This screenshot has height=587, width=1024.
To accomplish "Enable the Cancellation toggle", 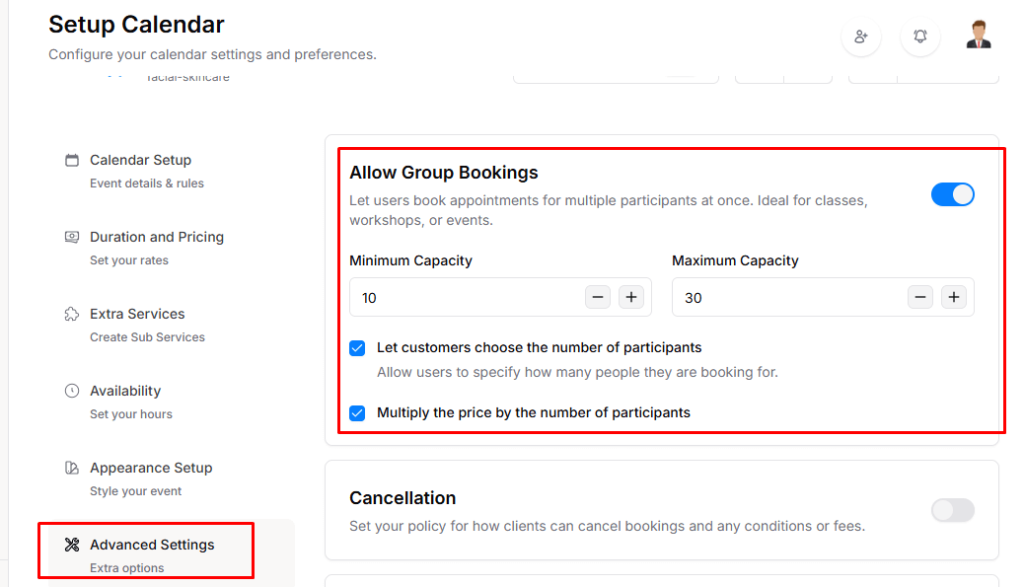I will [x=952, y=511].
